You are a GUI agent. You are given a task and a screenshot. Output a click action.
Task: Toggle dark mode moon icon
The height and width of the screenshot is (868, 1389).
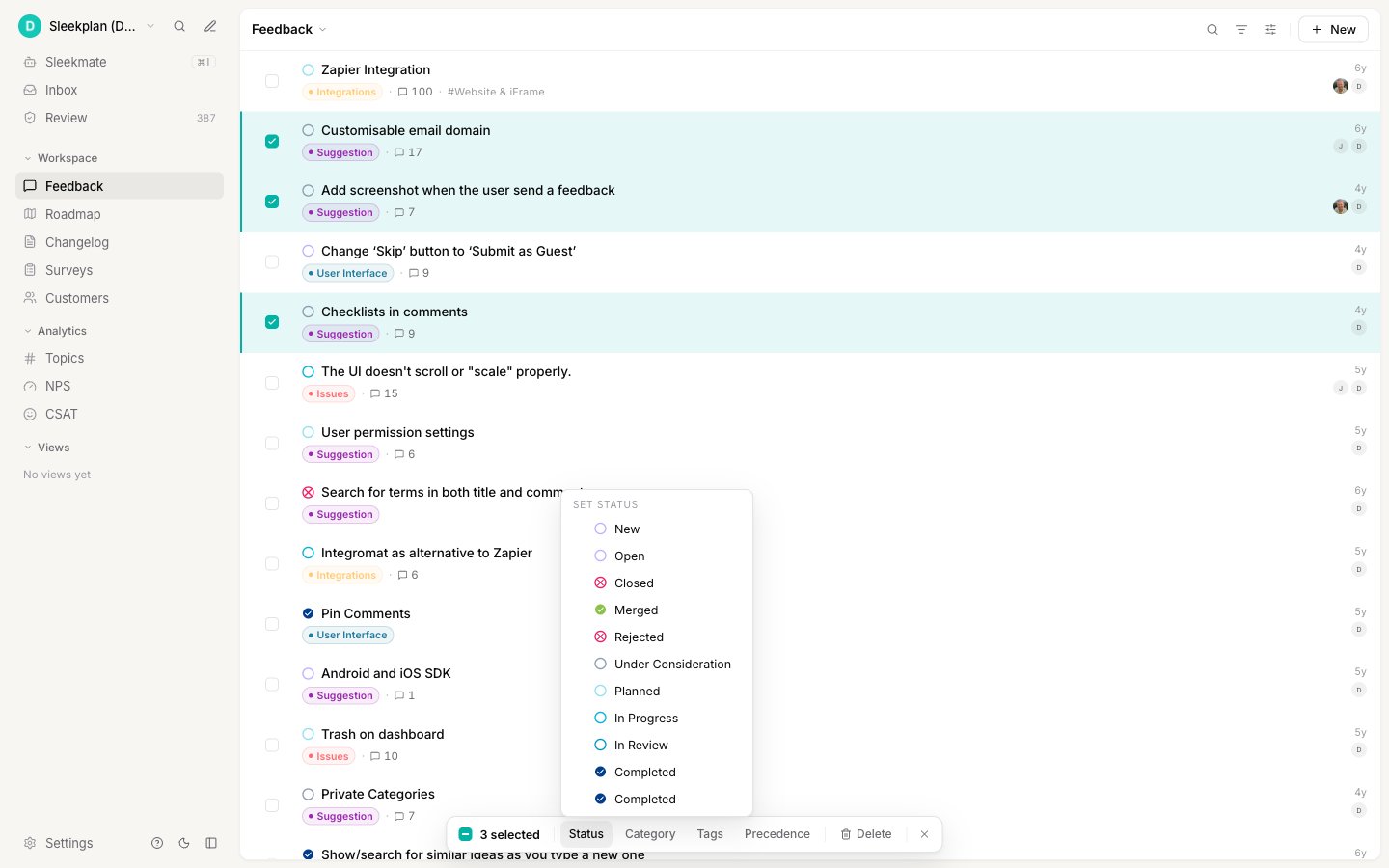184,843
